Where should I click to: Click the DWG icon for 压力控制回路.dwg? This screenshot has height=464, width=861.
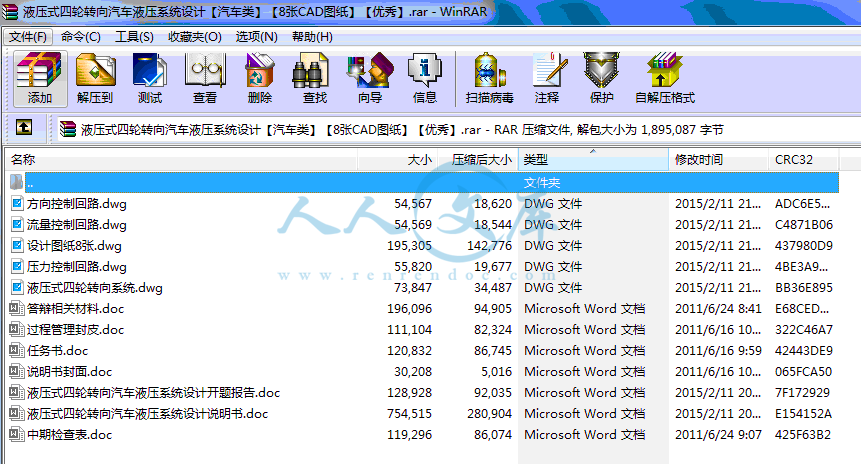point(17,267)
